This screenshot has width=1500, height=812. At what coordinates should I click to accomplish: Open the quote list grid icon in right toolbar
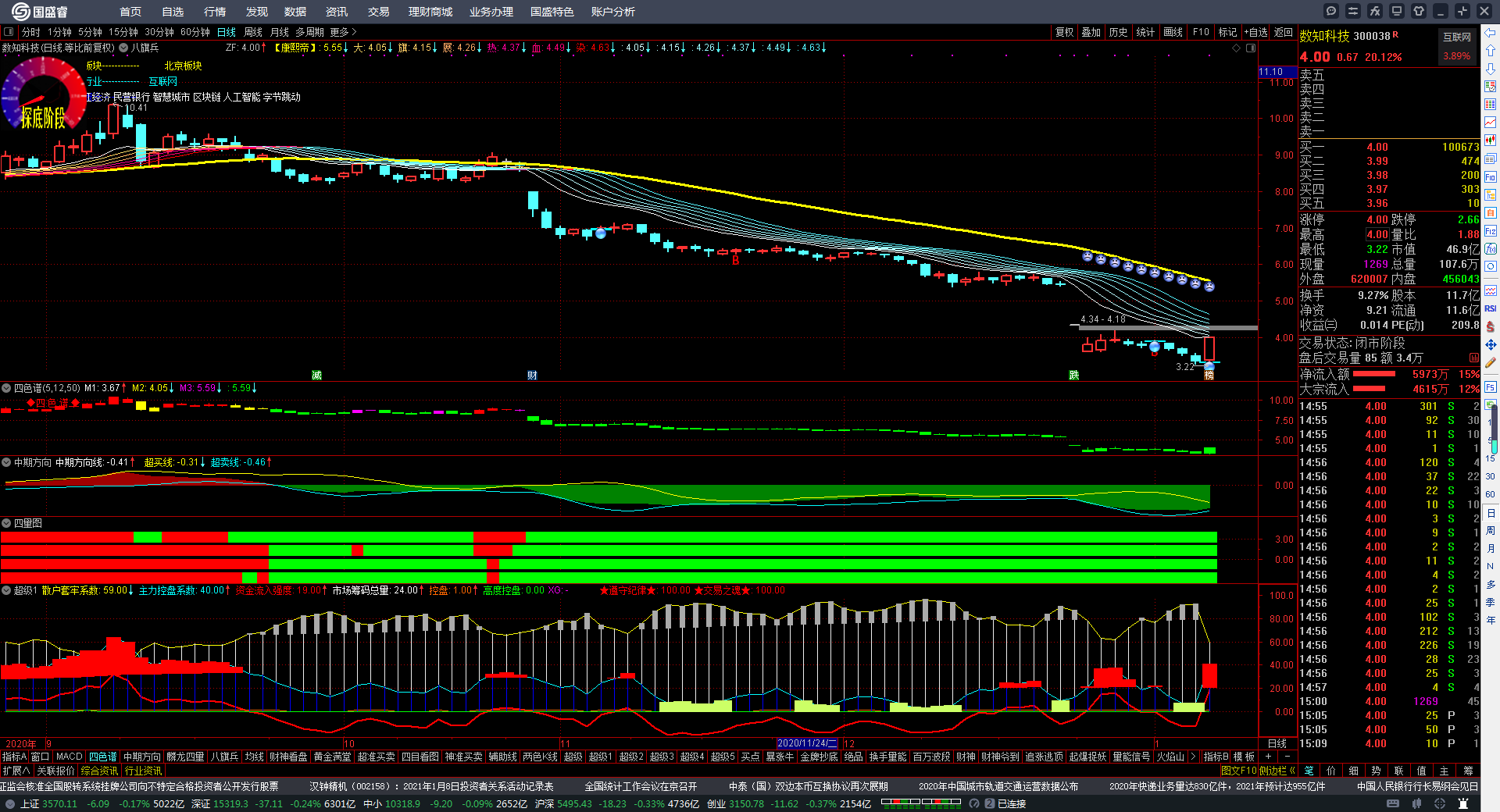(1491, 105)
